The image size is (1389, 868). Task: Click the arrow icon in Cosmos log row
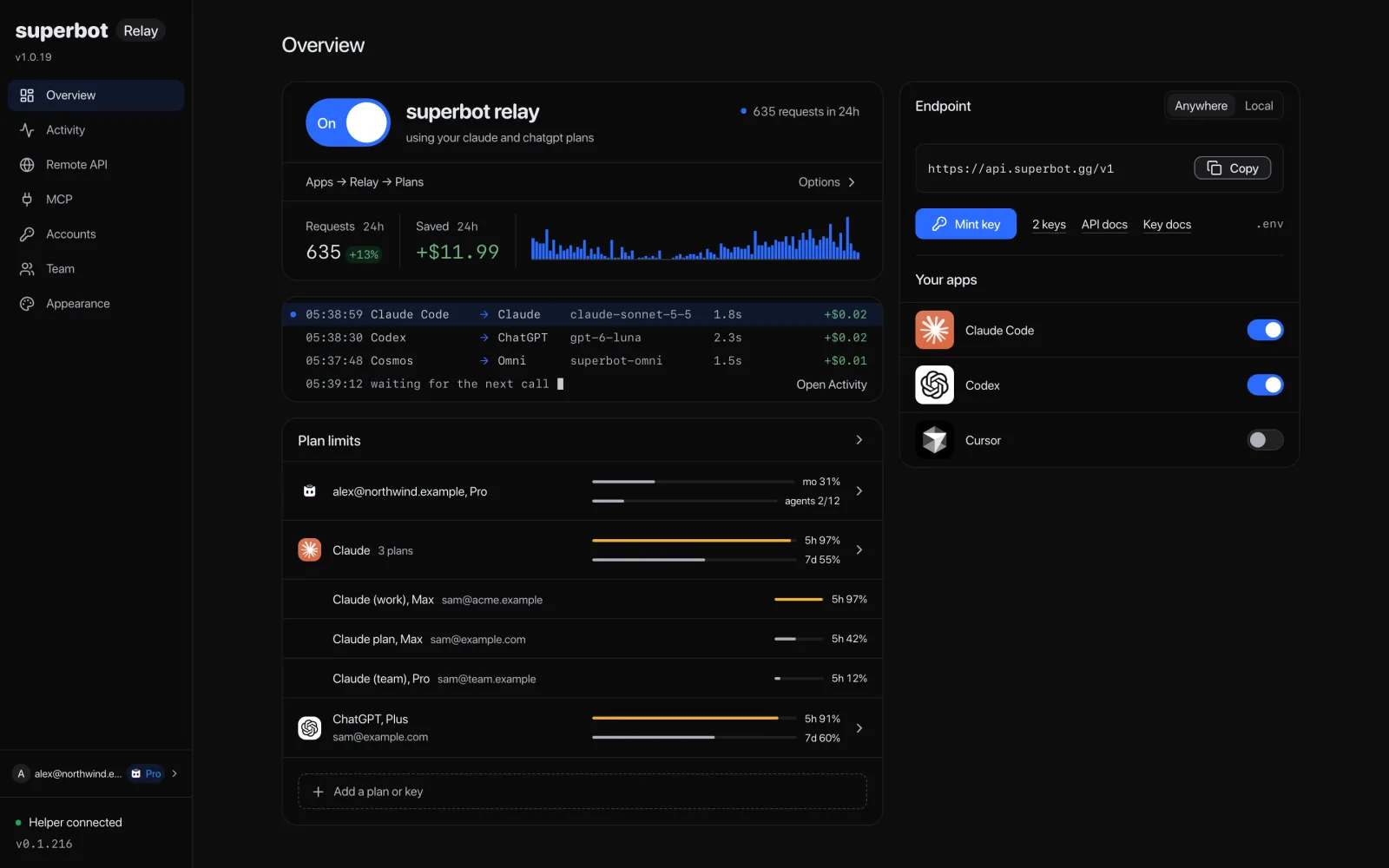point(484,361)
